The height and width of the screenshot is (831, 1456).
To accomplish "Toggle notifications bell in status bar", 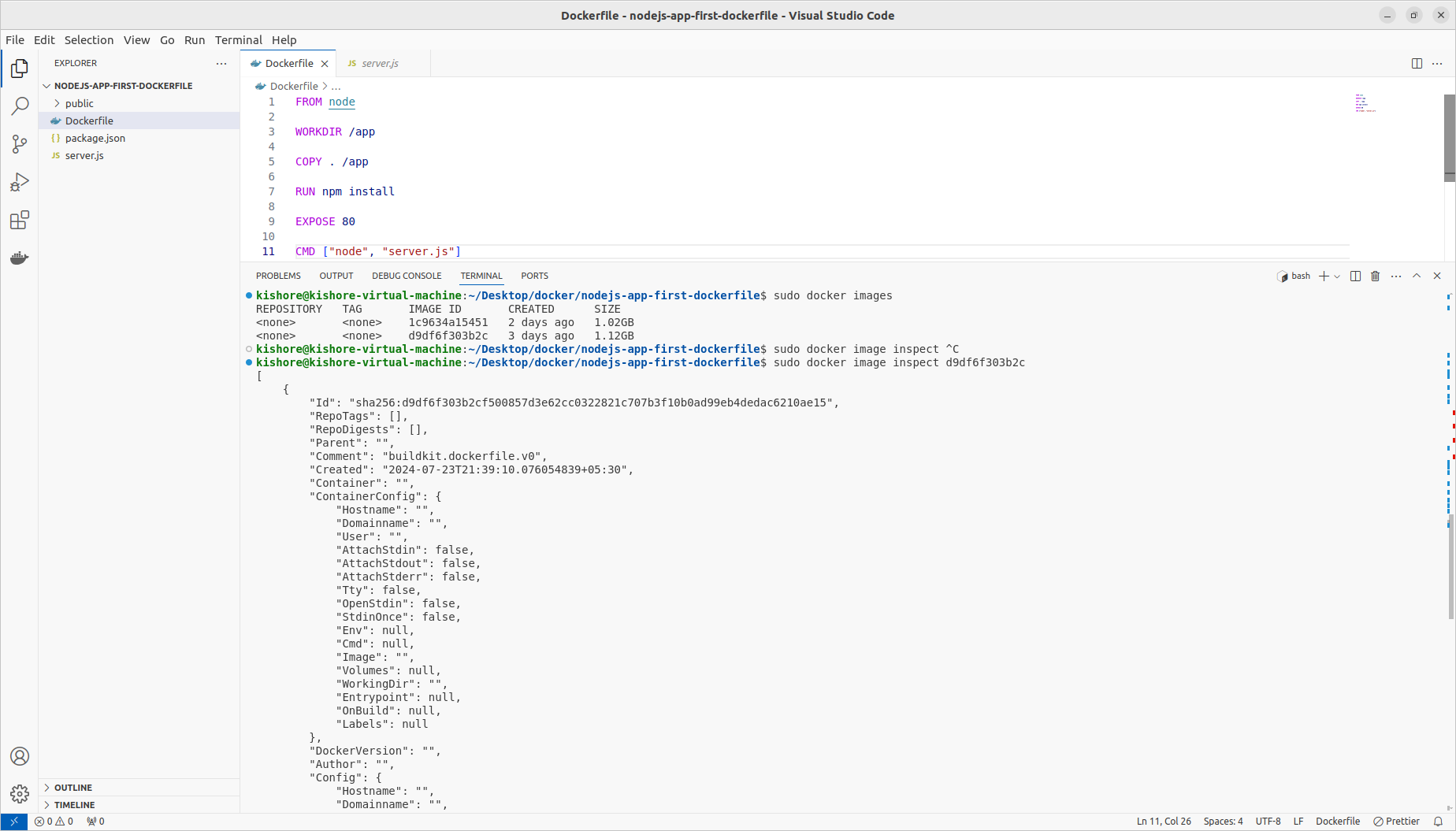I will (x=1438, y=821).
